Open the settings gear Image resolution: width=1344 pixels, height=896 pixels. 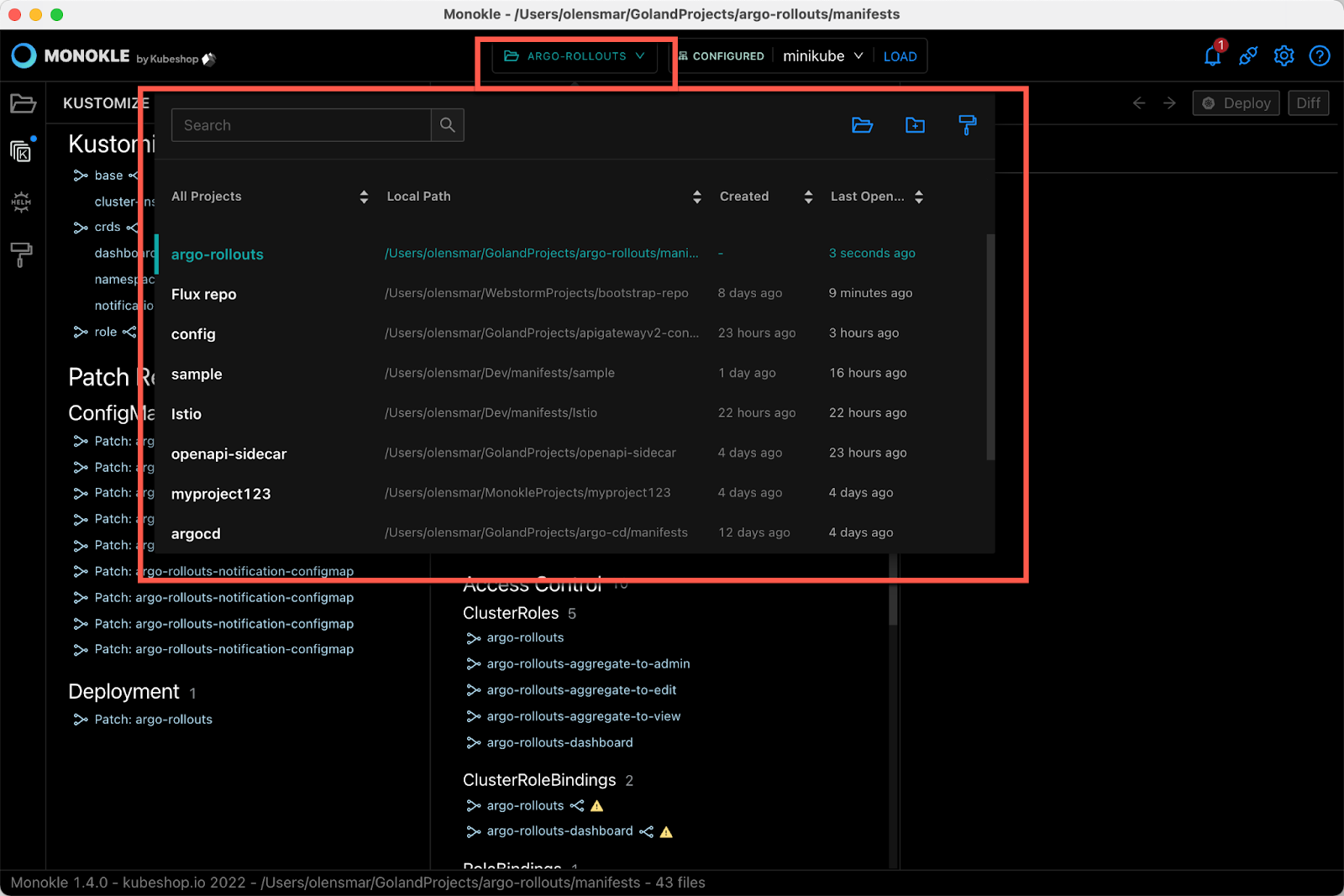point(1284,56)
